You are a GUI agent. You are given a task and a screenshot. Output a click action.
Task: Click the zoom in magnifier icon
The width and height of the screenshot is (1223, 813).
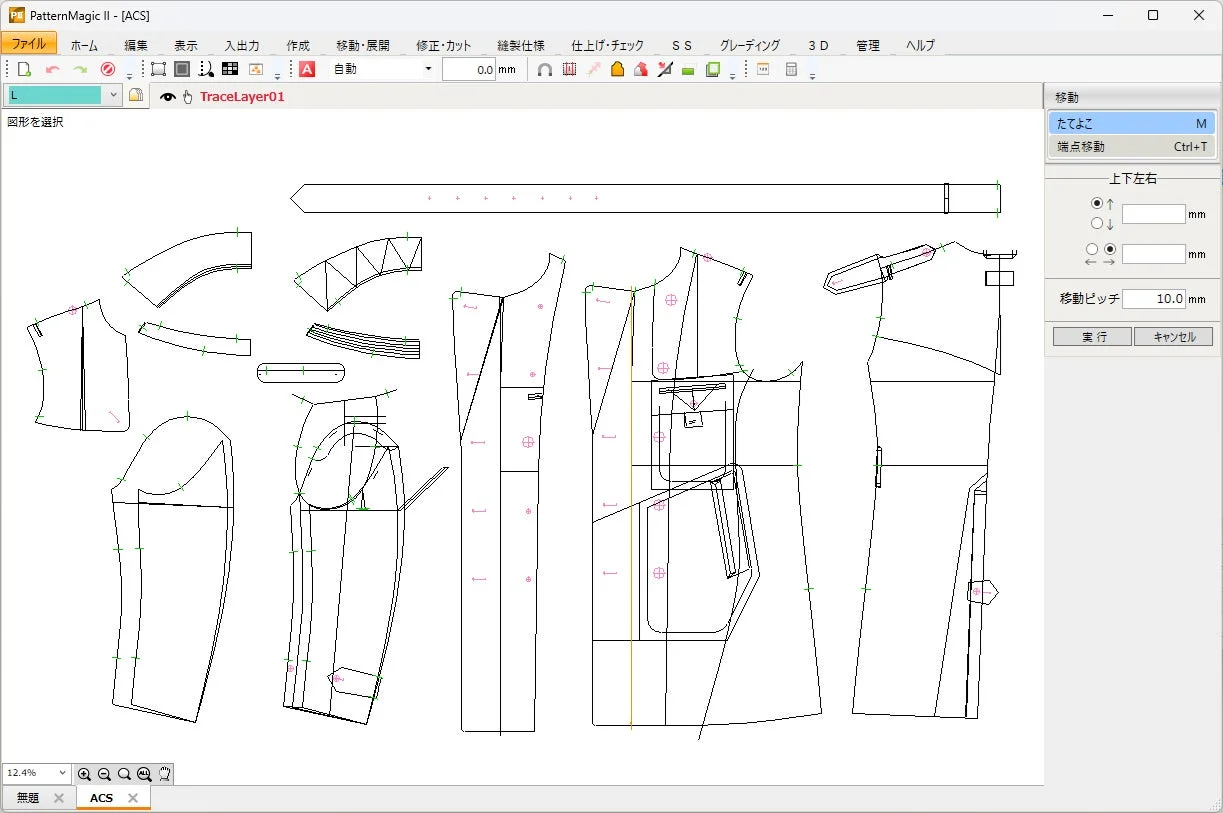tap(85, 773)
